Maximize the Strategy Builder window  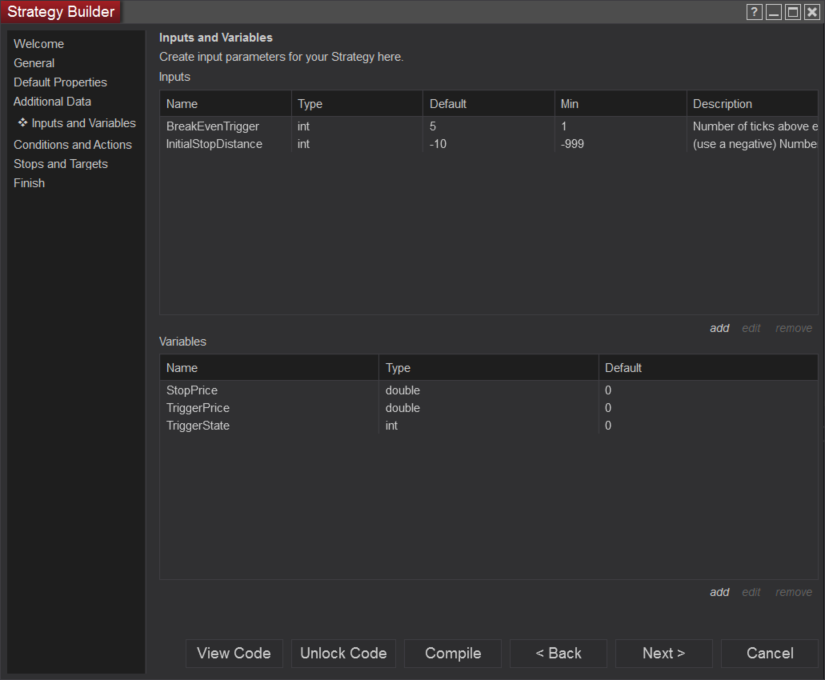point(793,12)
